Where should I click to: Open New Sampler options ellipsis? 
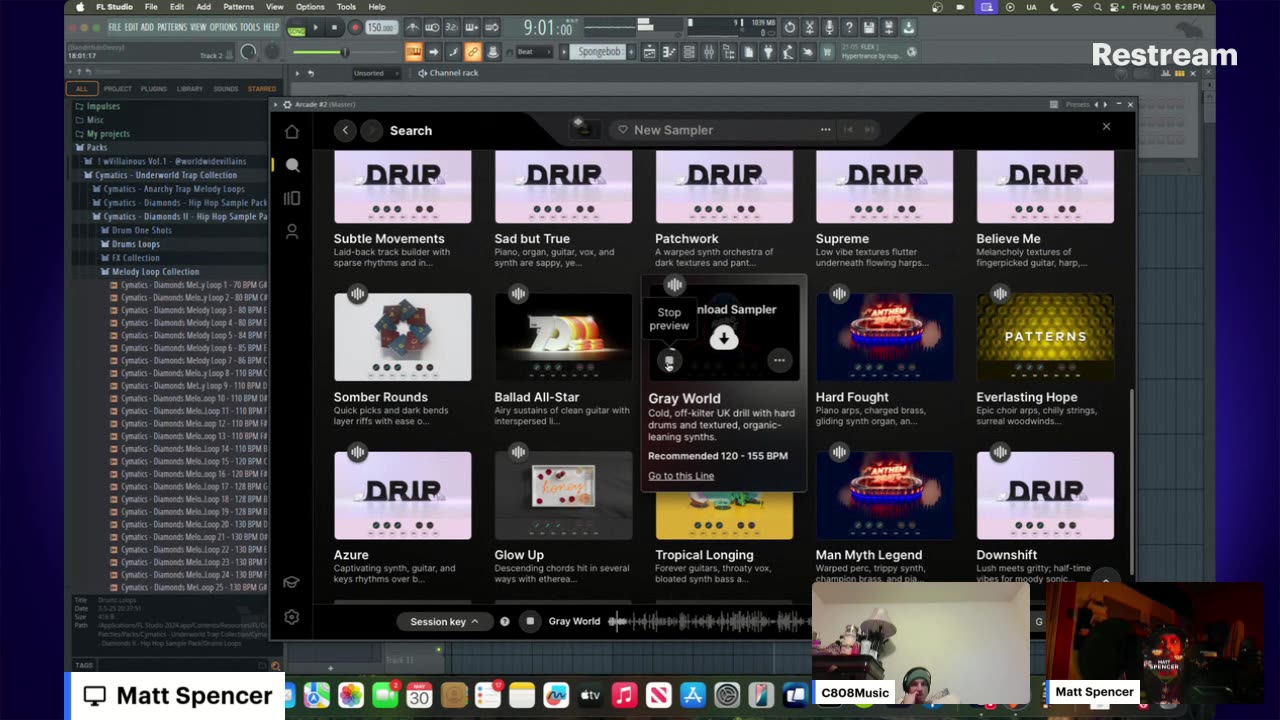pos(825,130)
